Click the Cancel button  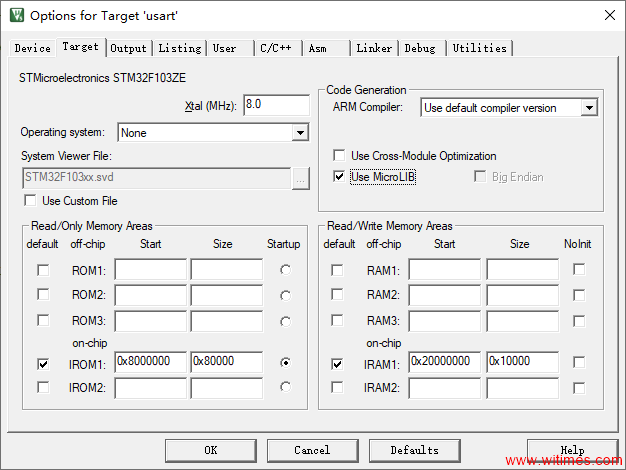coord(313,450)
